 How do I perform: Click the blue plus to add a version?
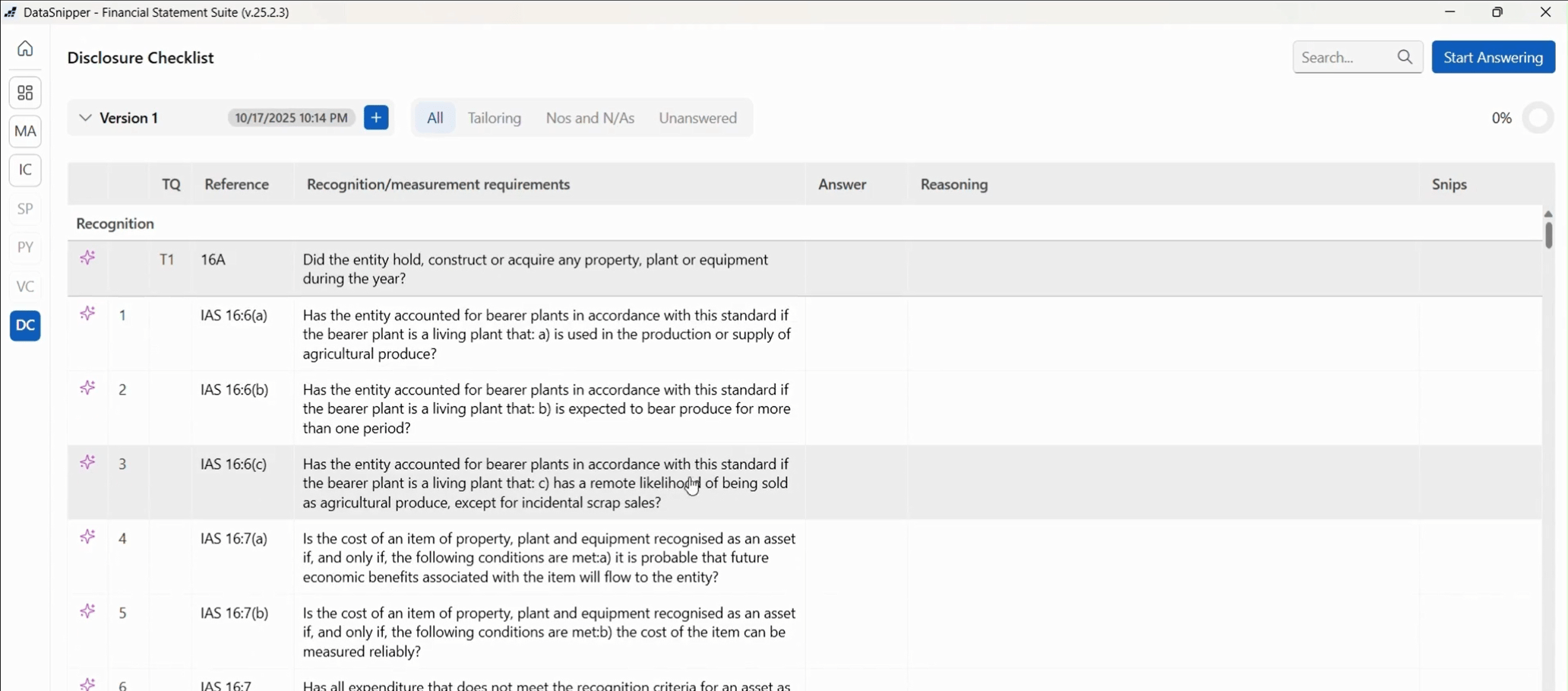tap(376, 118)
